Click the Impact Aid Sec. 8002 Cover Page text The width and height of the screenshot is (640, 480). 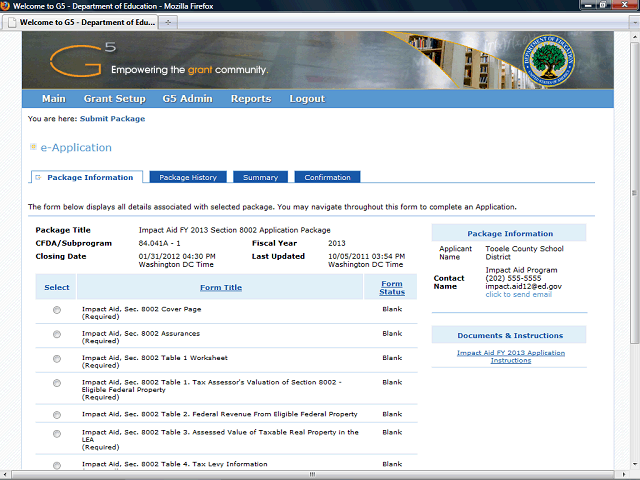click(x=142, y=309)
